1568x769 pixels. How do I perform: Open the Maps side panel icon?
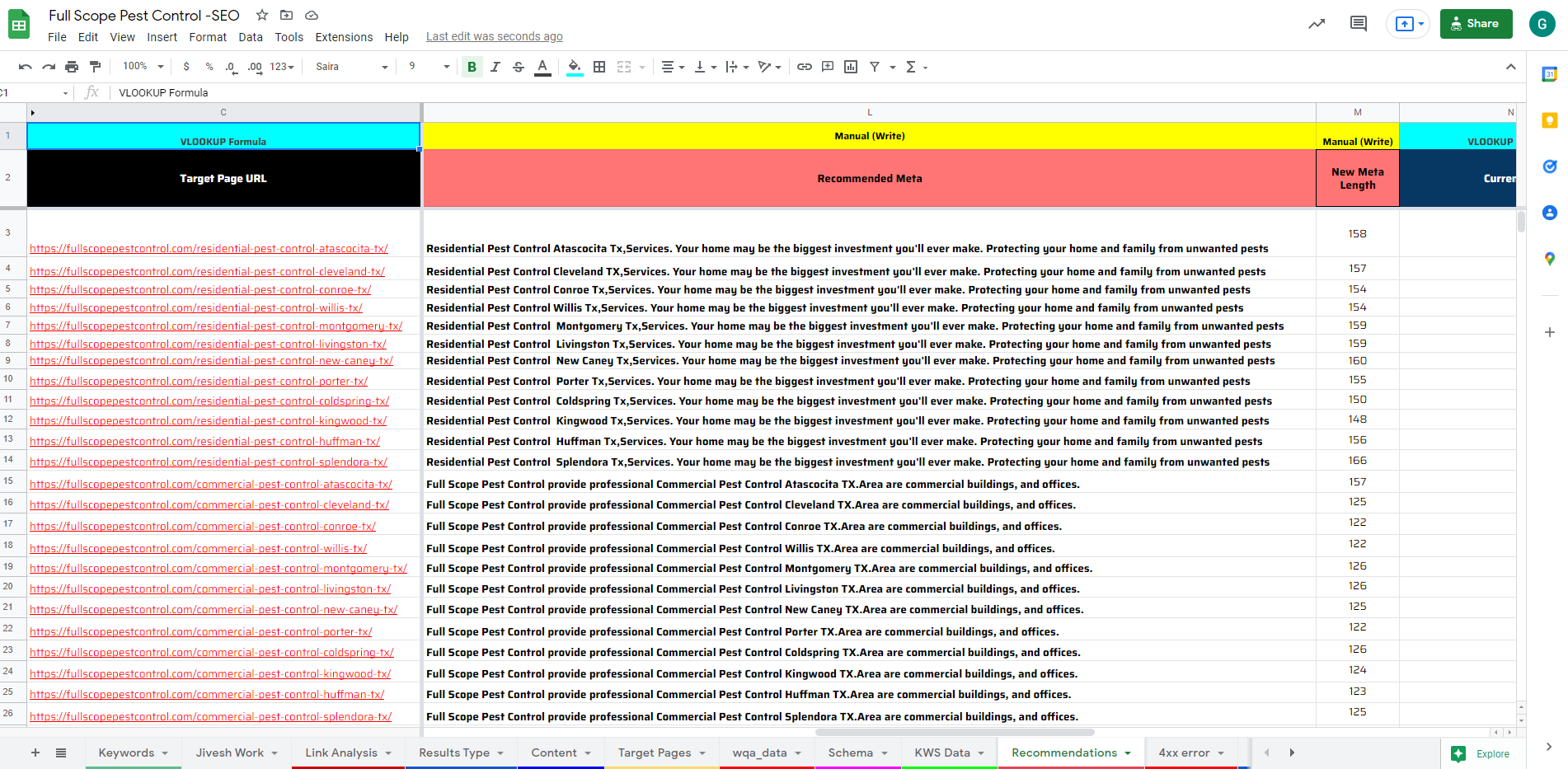pos(1549,259)
